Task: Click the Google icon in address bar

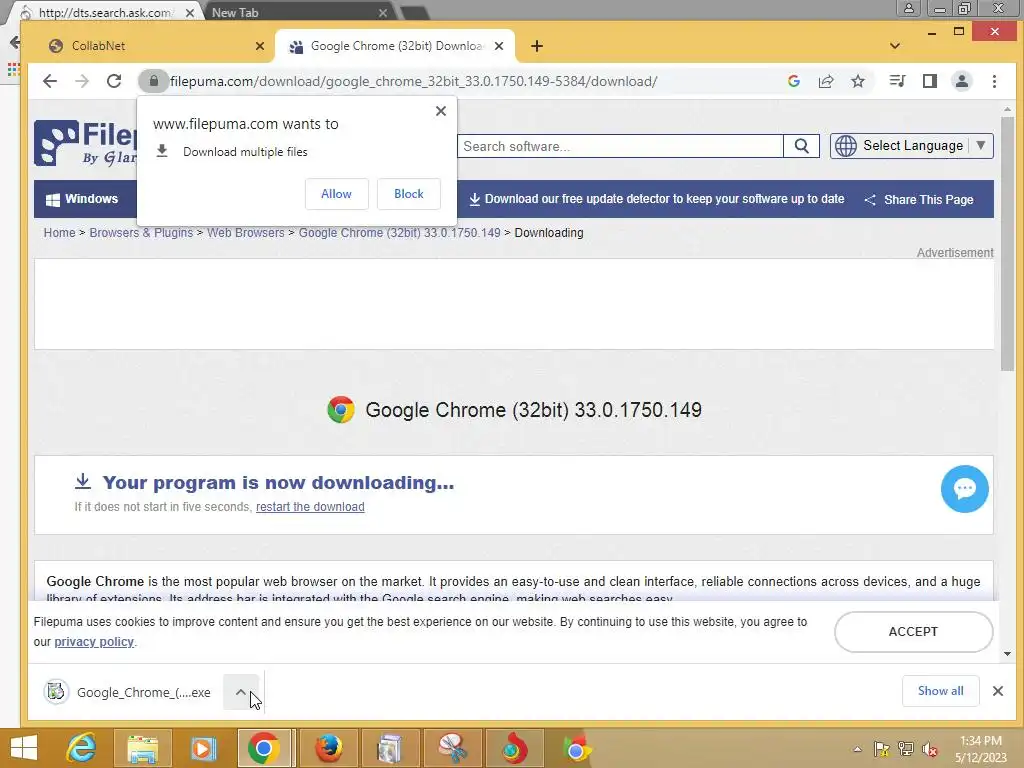Action: tap(794, 81)
